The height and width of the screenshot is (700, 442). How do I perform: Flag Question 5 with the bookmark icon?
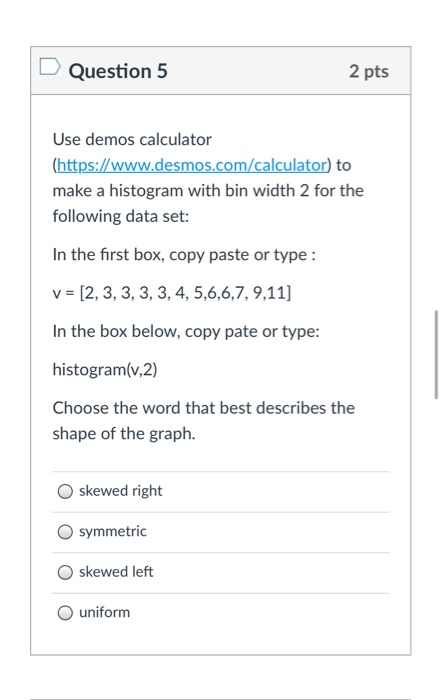point(50,67)
